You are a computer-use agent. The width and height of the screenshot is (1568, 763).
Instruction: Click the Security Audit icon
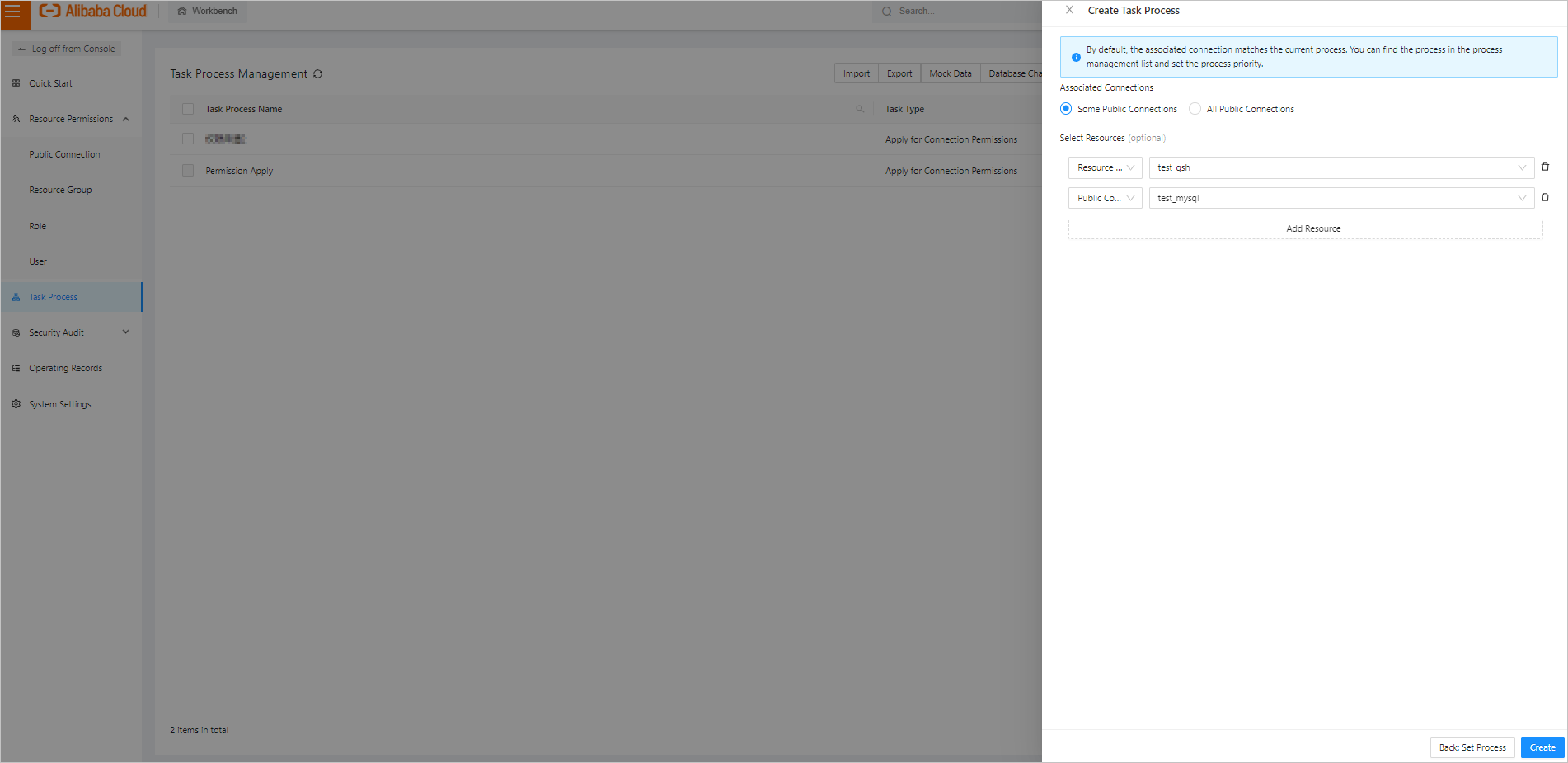tap(16, 332)
